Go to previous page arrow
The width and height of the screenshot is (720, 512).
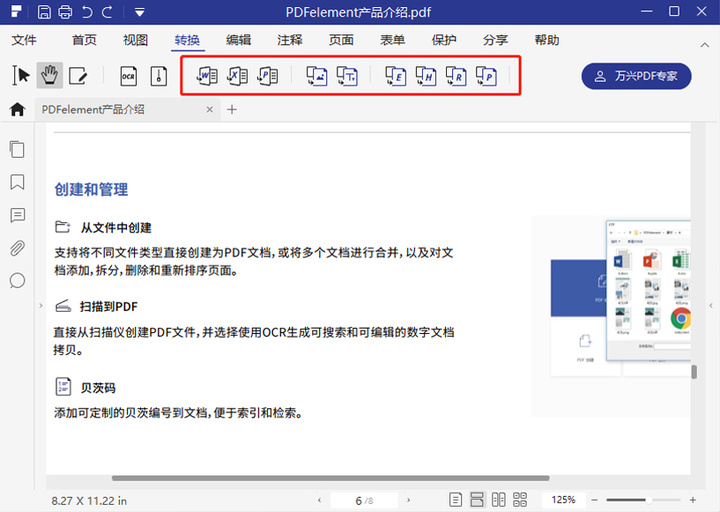(x=320, y=500)
